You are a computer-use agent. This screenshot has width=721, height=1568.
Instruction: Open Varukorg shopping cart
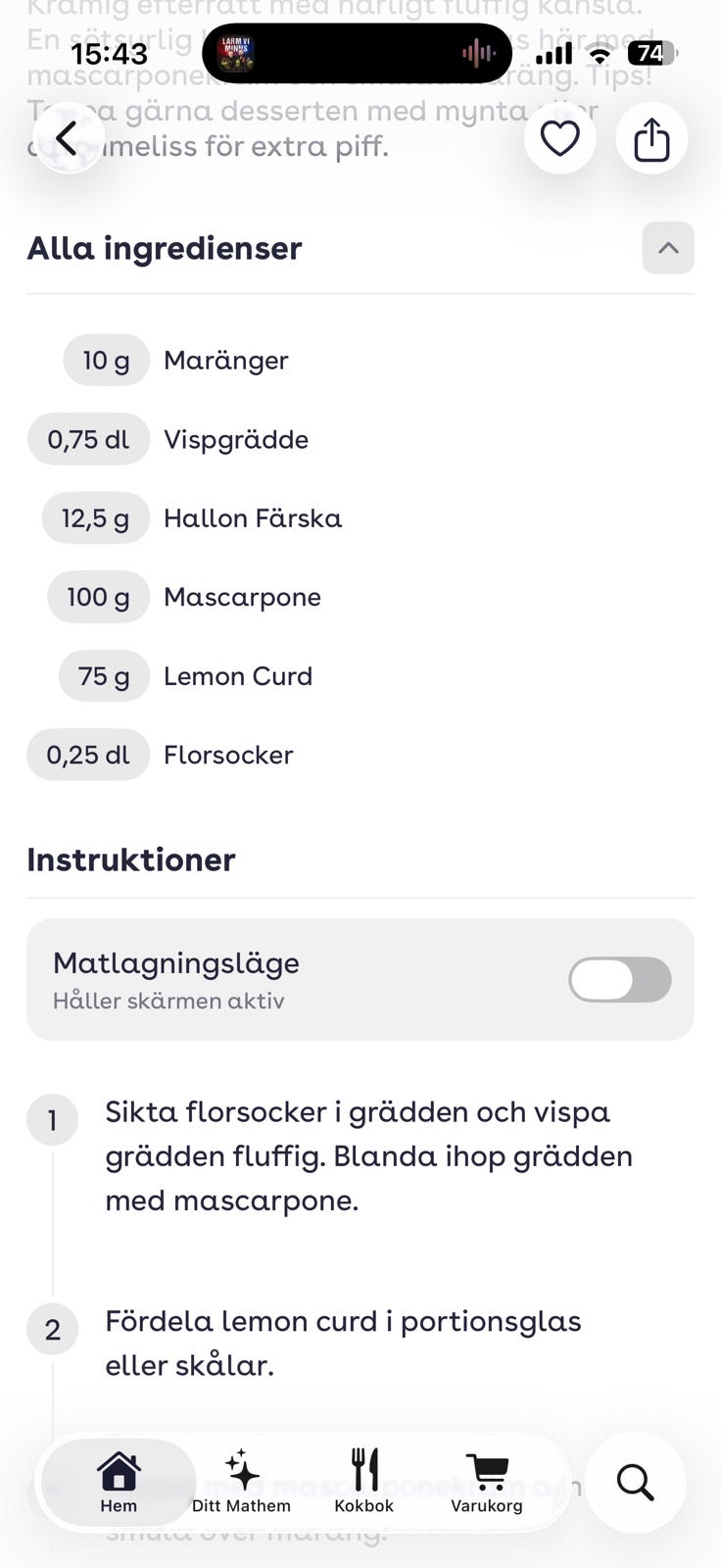click(487, 1481)
